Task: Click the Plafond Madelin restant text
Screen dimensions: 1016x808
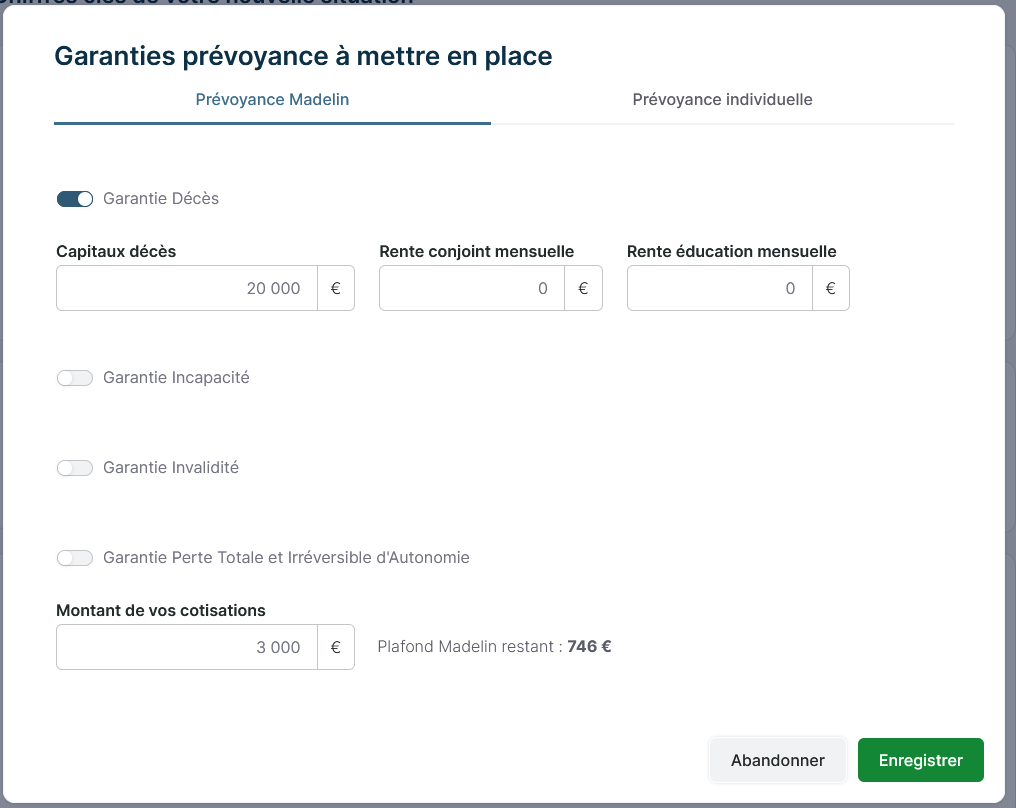Action: 494,647
